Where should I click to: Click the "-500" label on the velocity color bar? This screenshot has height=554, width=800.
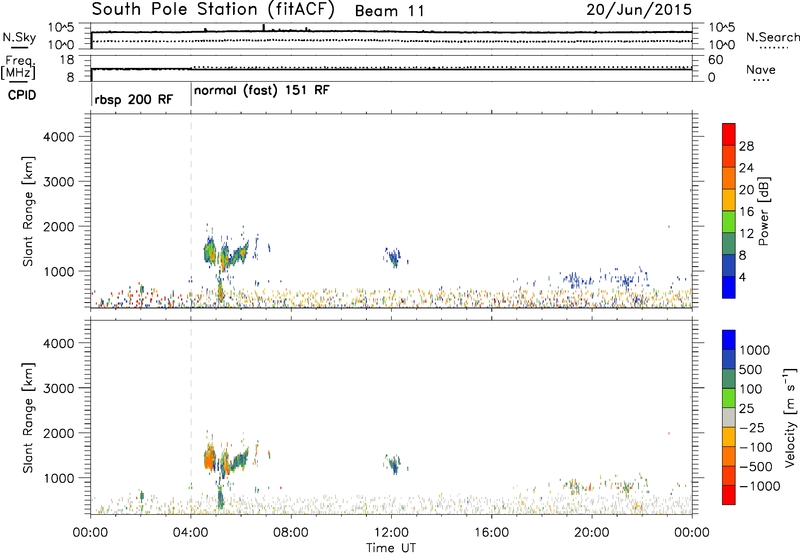756,467
